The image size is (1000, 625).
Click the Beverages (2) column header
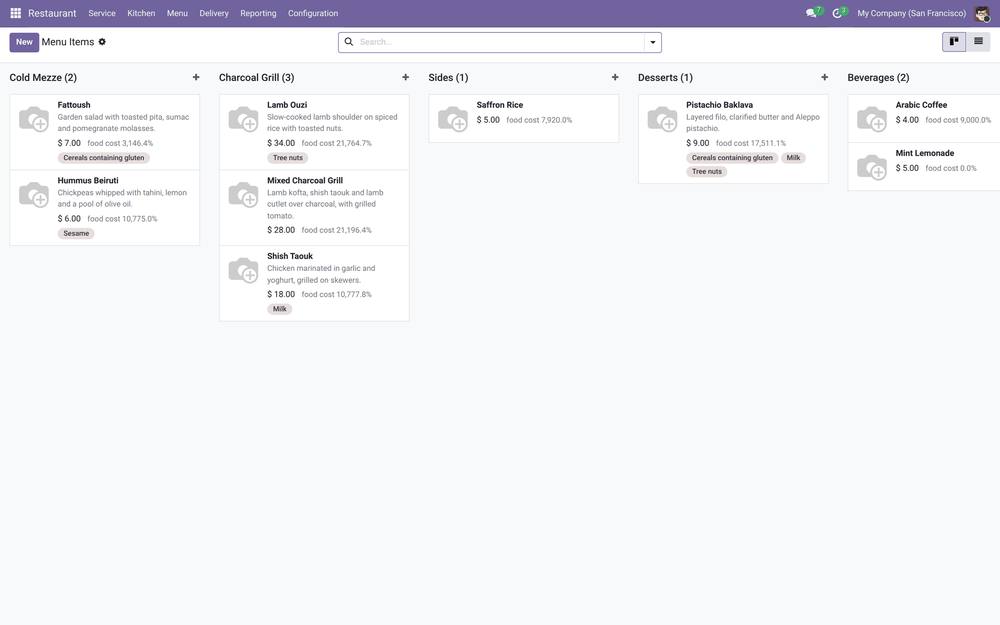(878, 77)
